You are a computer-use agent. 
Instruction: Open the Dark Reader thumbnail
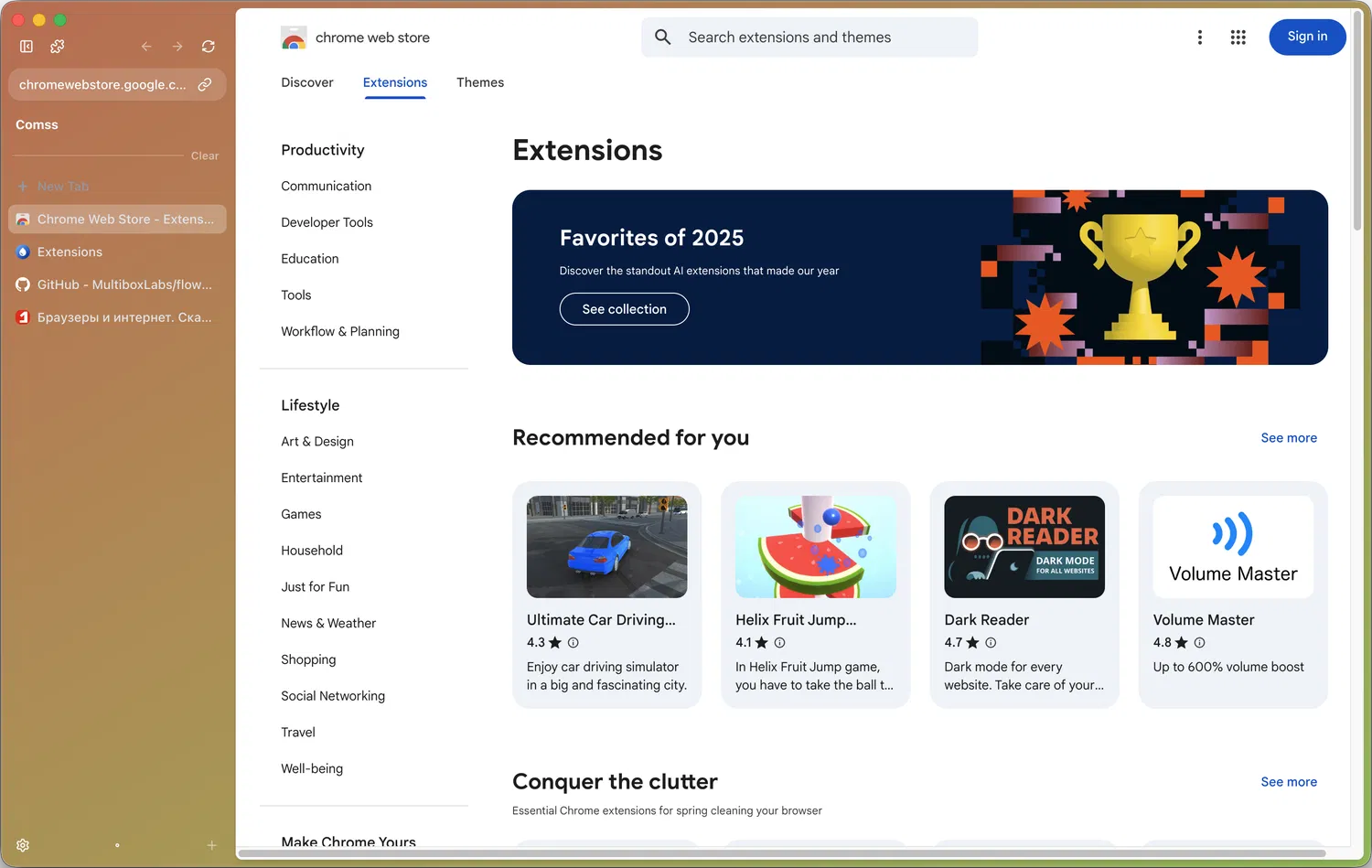(x=1024, y=547)
